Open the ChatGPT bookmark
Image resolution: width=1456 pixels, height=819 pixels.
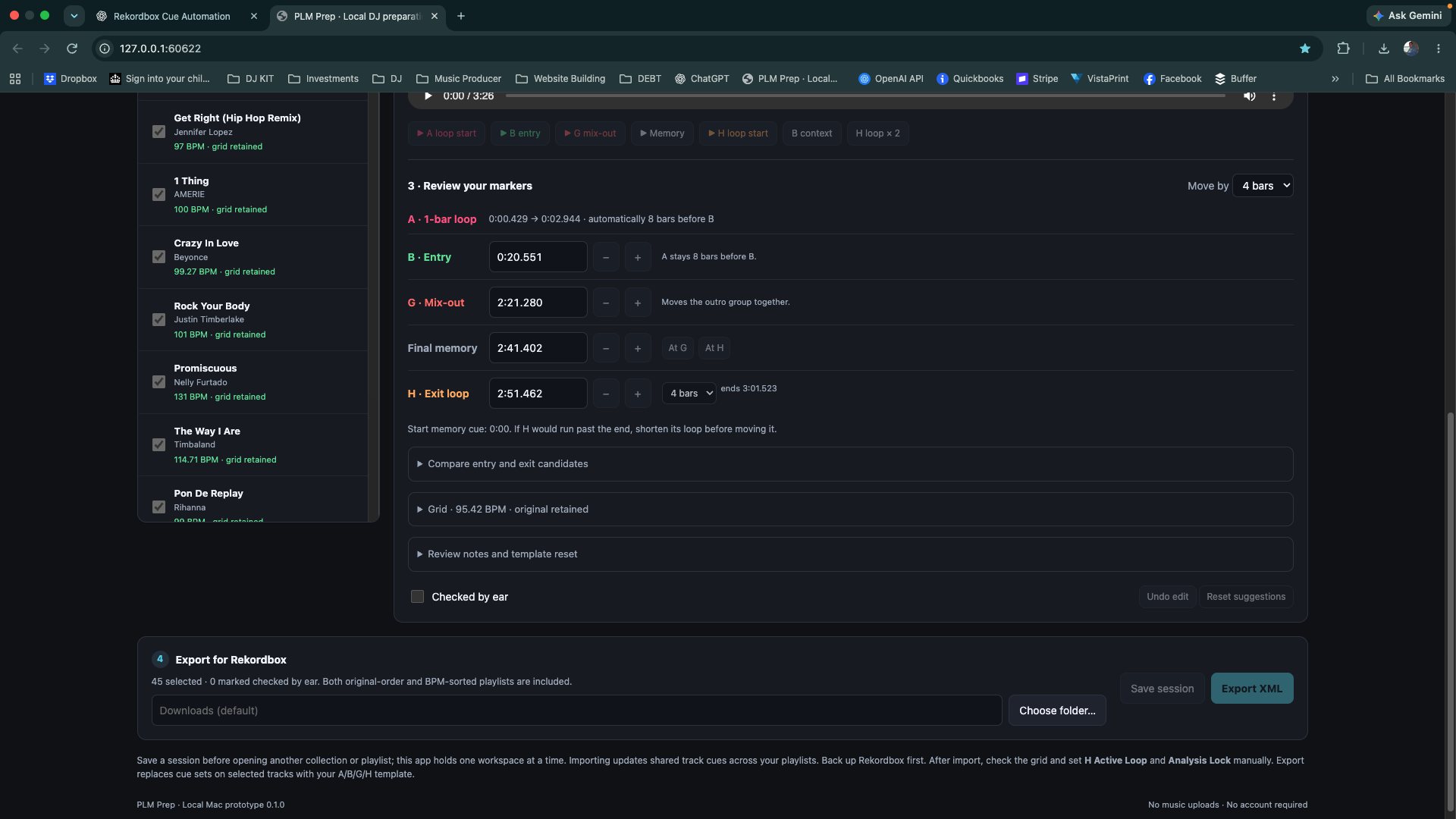tap(701, 79)
